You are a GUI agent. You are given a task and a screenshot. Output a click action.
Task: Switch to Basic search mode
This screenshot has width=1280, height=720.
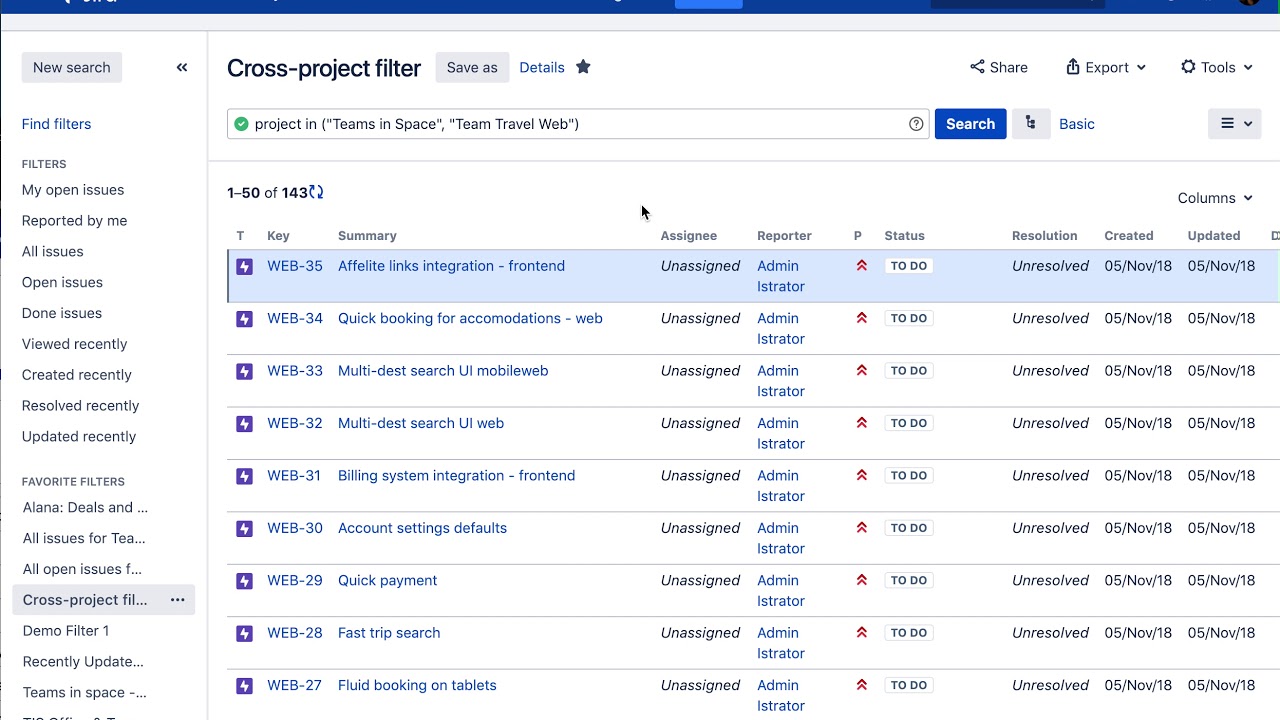(x=1077, y=124)
